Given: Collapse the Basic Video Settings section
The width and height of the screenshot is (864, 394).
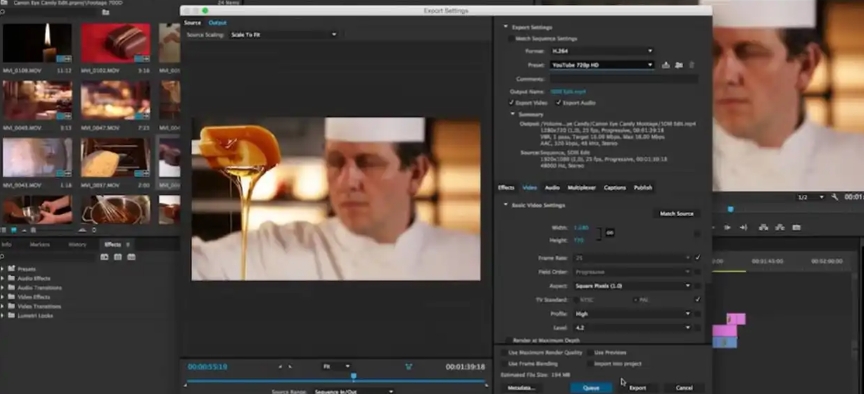Looking at the screenshot, I should (505, 205).
